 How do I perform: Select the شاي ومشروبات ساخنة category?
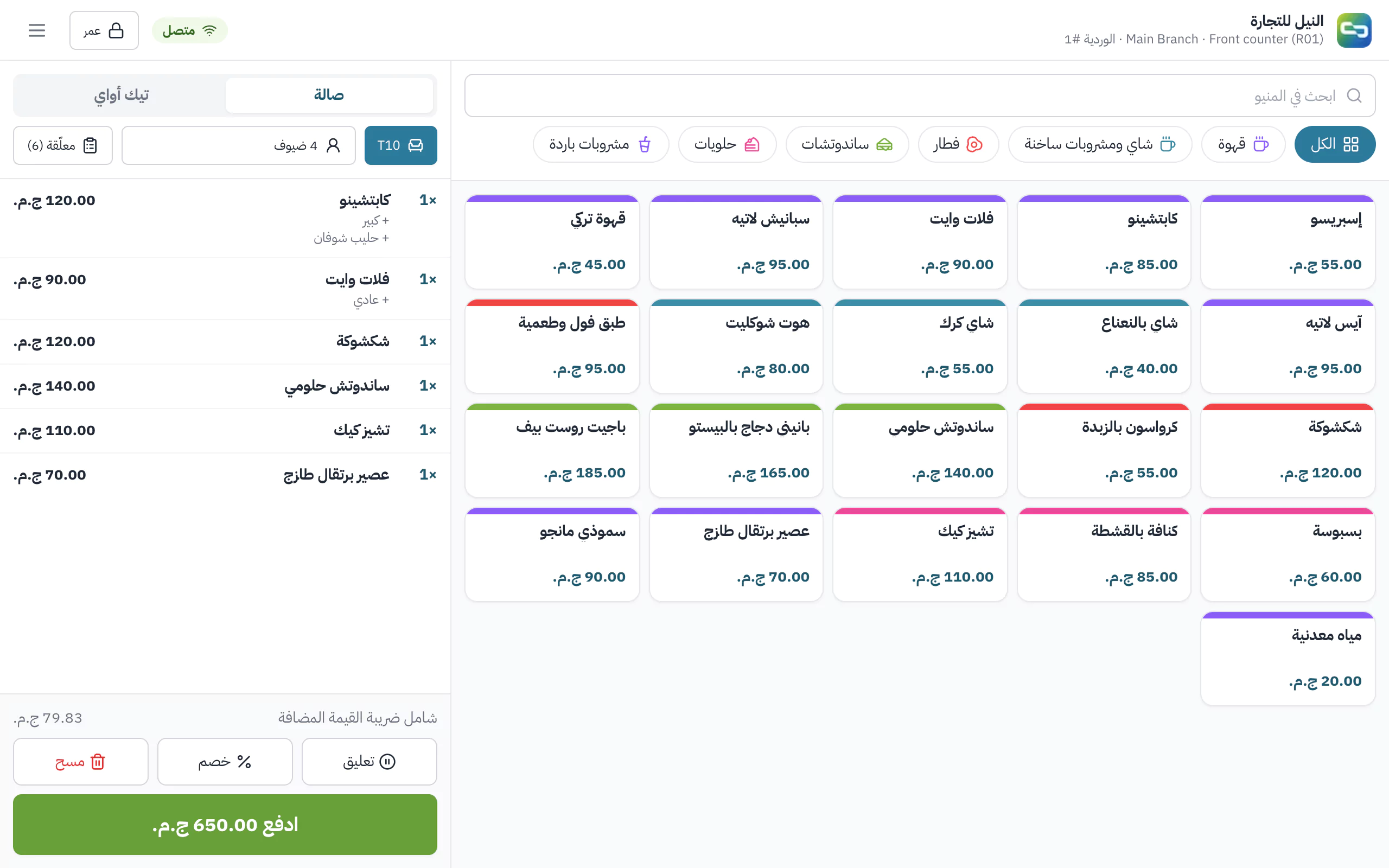tap(1100, 144)
